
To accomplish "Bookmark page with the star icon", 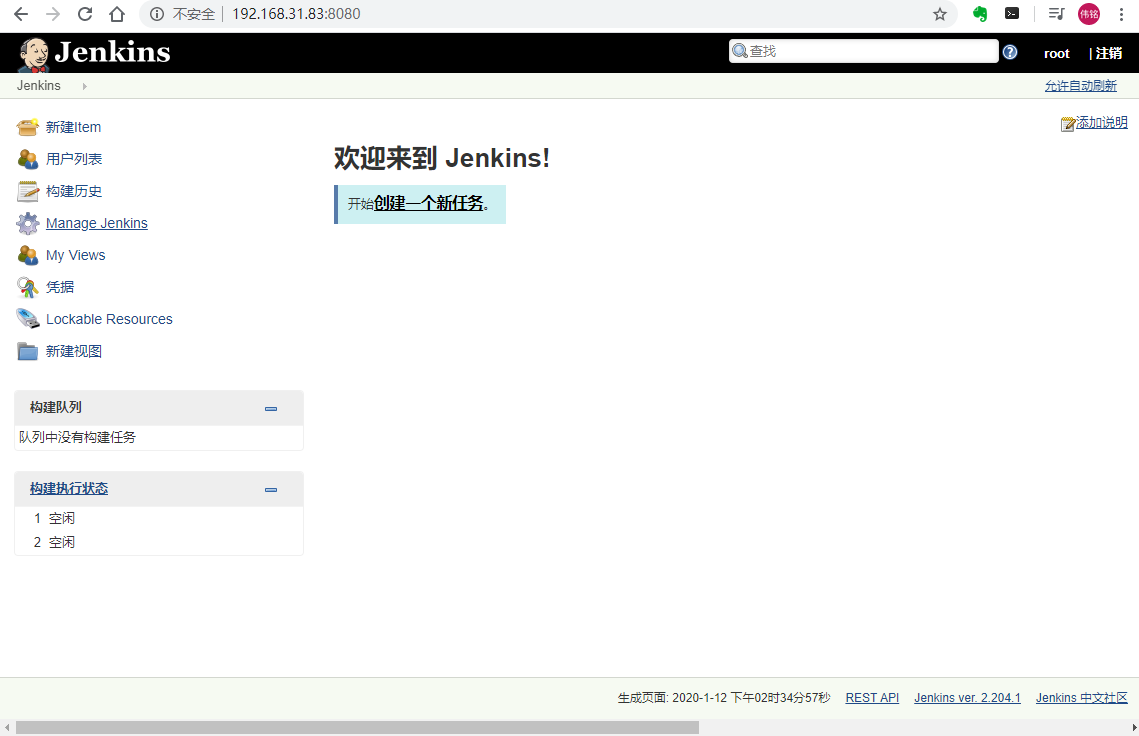I will point(940,14).
